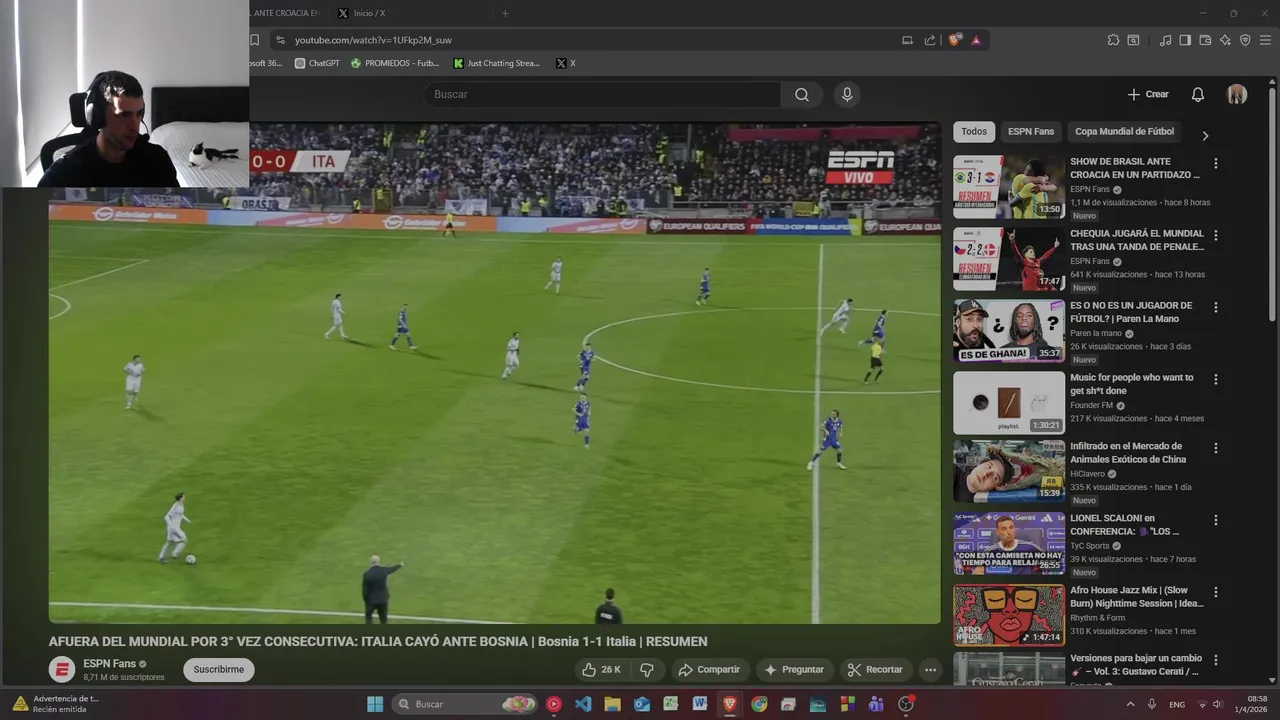Open Music for people who want video title

[x=1132, y=384]
